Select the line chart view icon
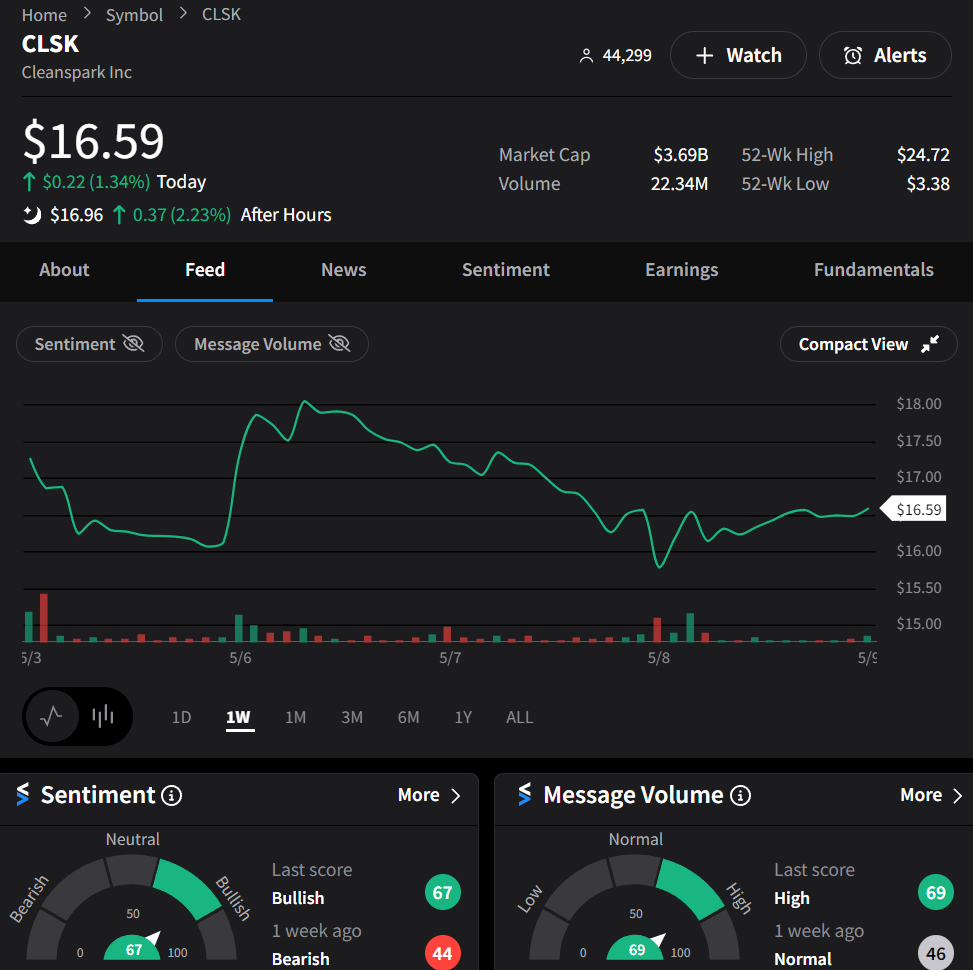Viewport: 973px width, 970px height. [x=52, y=716]
